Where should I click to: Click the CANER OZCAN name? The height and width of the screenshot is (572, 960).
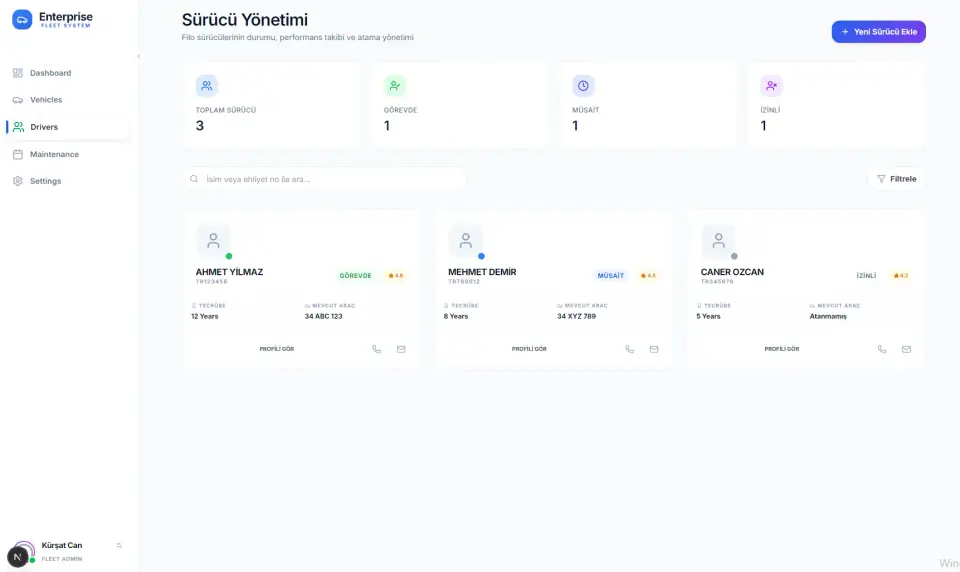[x=732, y=272]
